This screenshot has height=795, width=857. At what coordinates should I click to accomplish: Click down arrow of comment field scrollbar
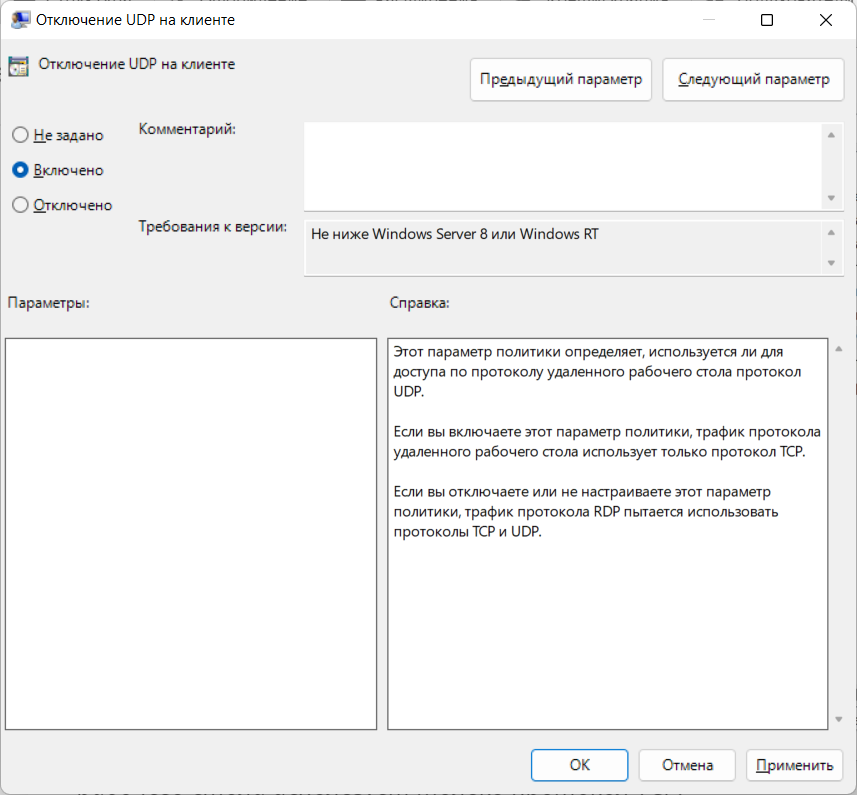[831, 198]
